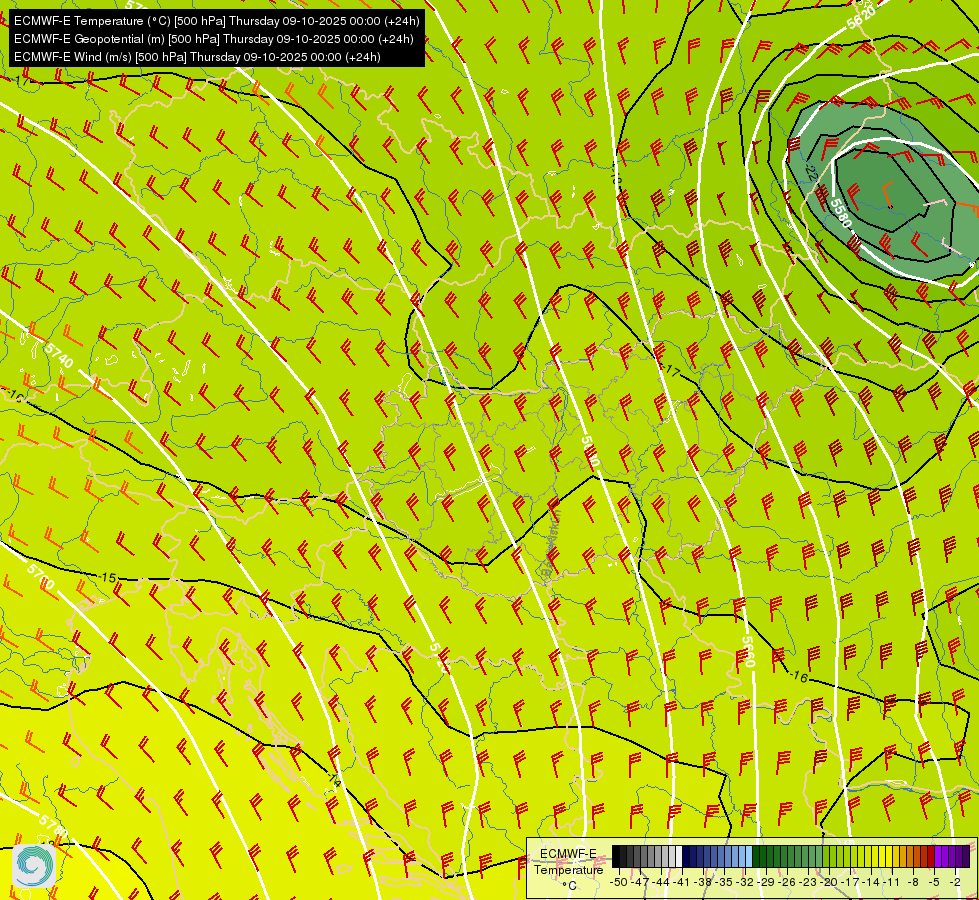
Task: Click the -23 value on the legend scale
Action: [x=807, y=882]
